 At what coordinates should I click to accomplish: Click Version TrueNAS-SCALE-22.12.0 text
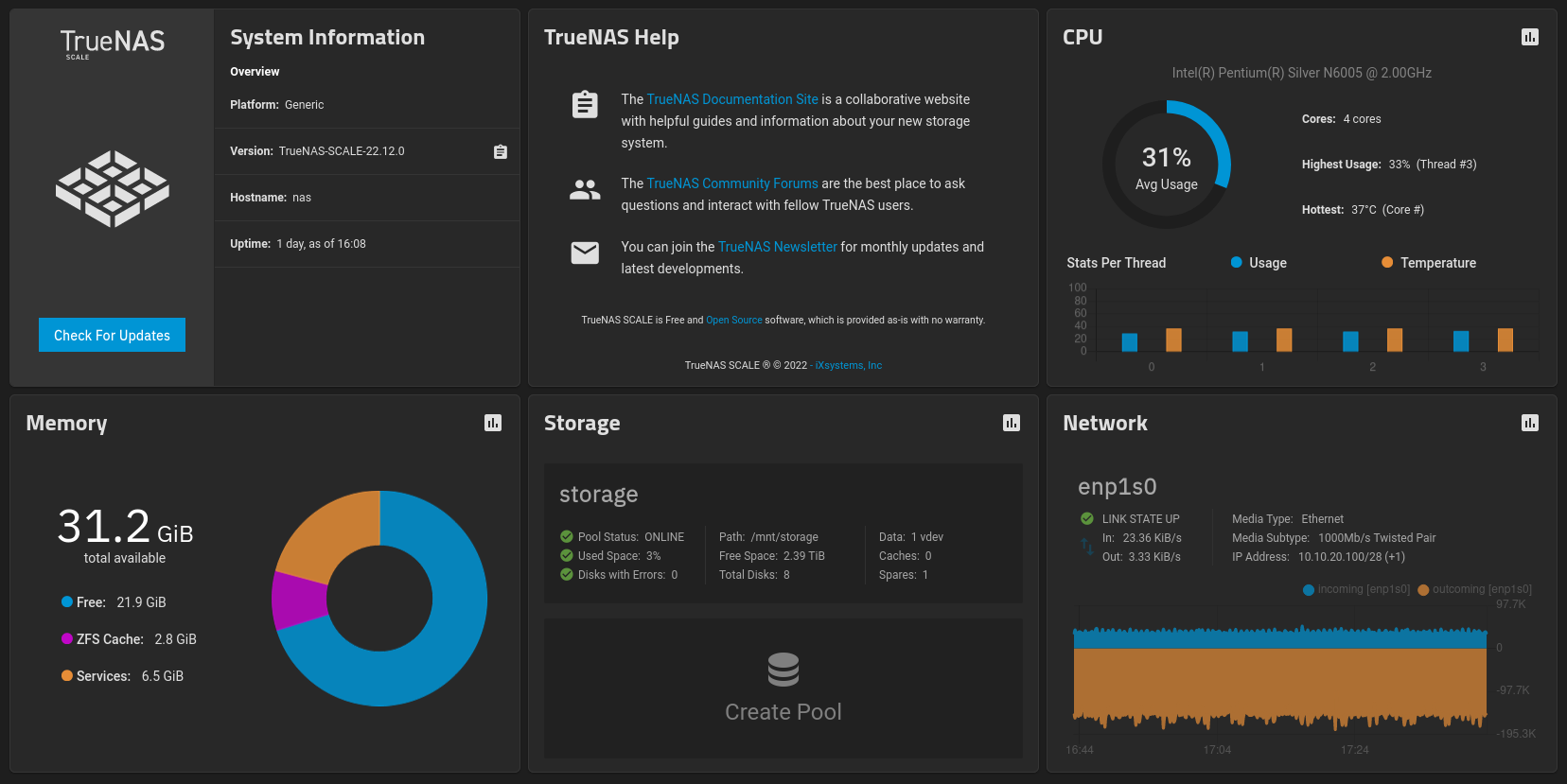[x=317, y=151]
